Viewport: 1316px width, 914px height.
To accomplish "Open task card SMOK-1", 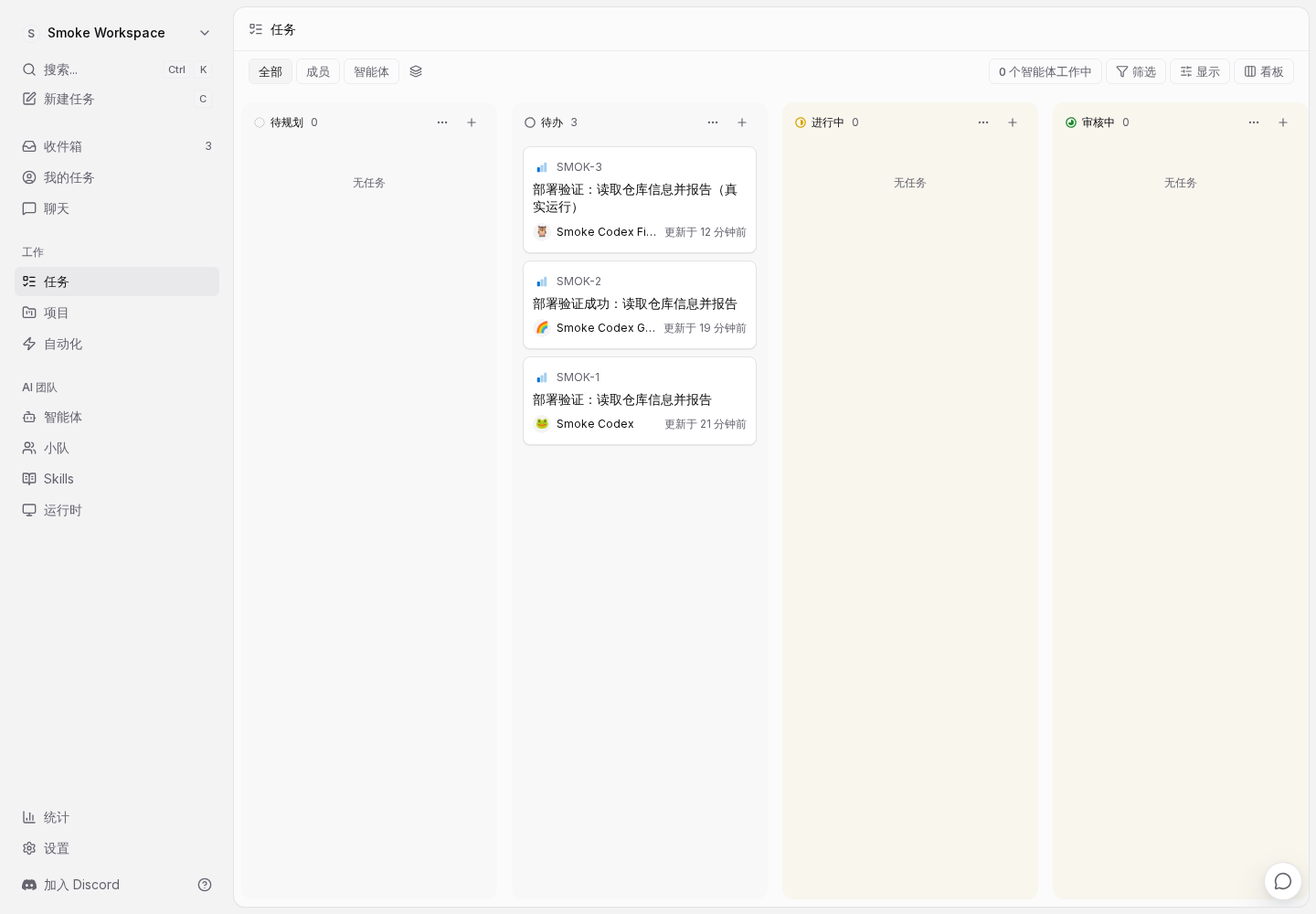I will (640, 400).
